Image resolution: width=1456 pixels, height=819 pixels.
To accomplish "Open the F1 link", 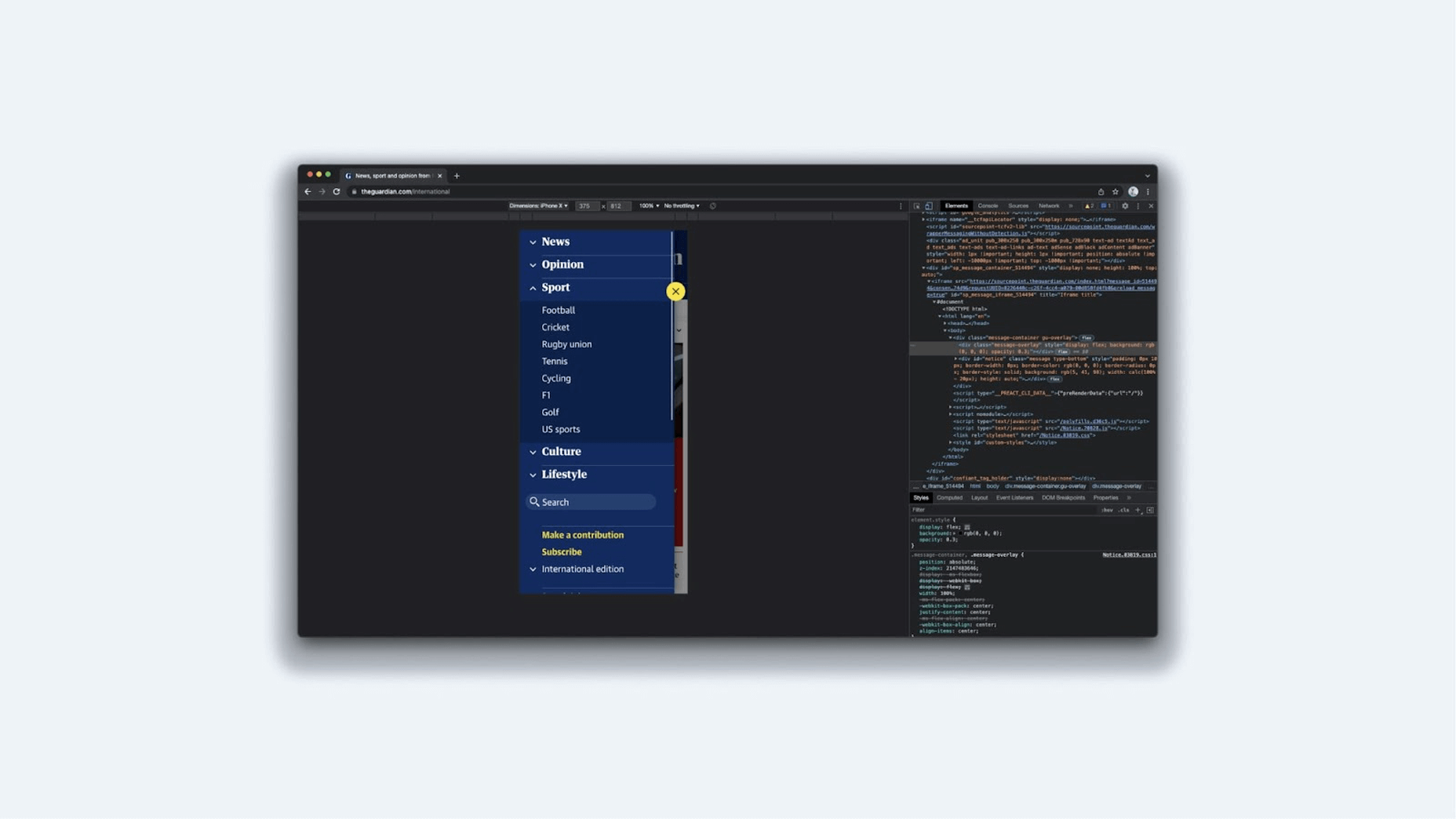I will click(546, 395).
